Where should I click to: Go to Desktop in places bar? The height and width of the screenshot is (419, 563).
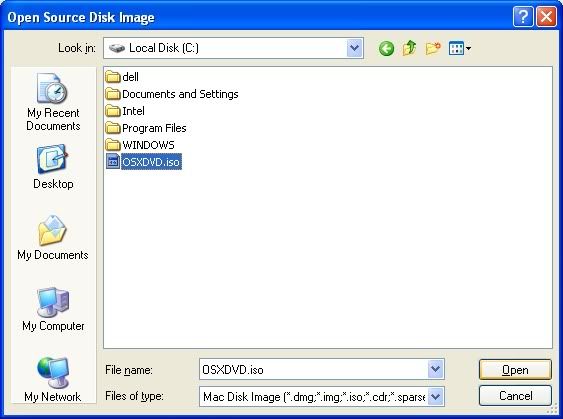[x=53, y=167]
